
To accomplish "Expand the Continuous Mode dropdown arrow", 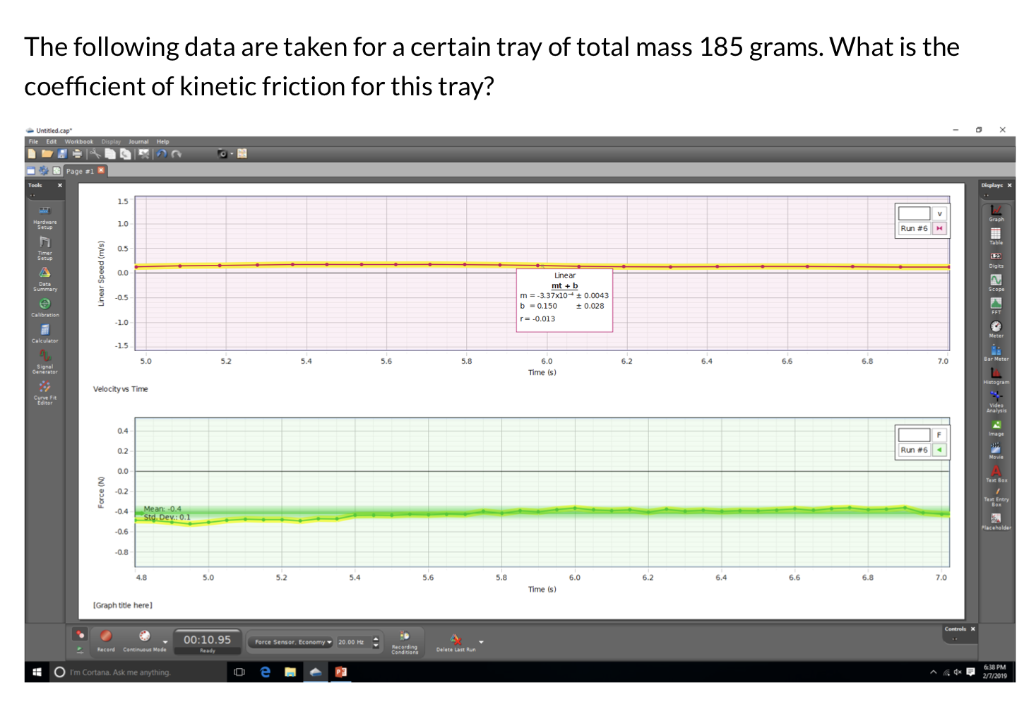I will coord(163,643).
